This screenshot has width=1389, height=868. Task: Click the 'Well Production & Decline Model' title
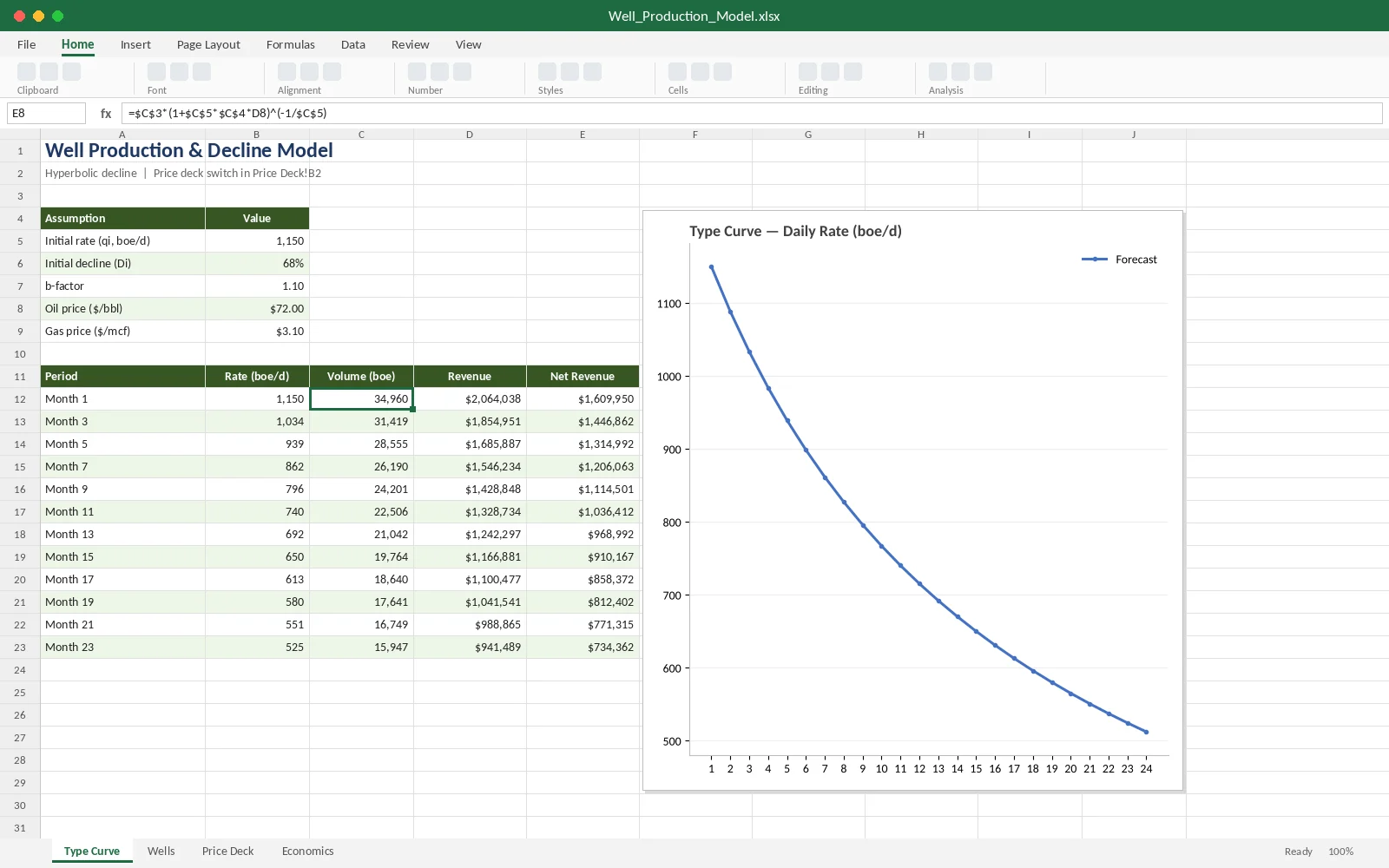point(189,150)
